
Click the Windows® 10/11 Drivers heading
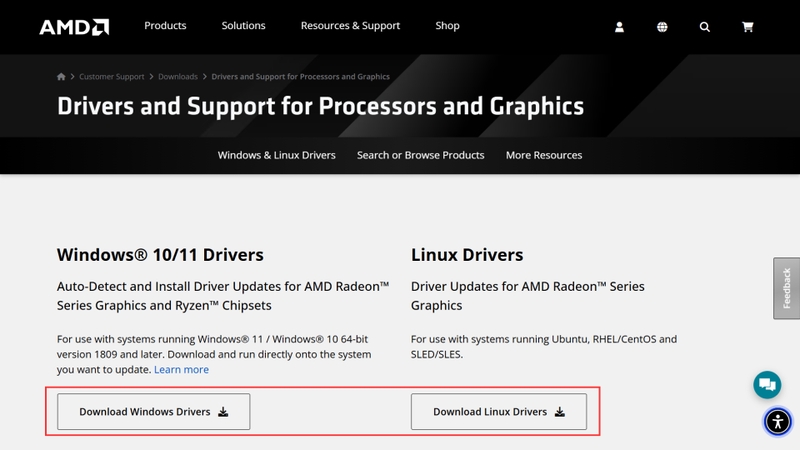tap(160, 255)
